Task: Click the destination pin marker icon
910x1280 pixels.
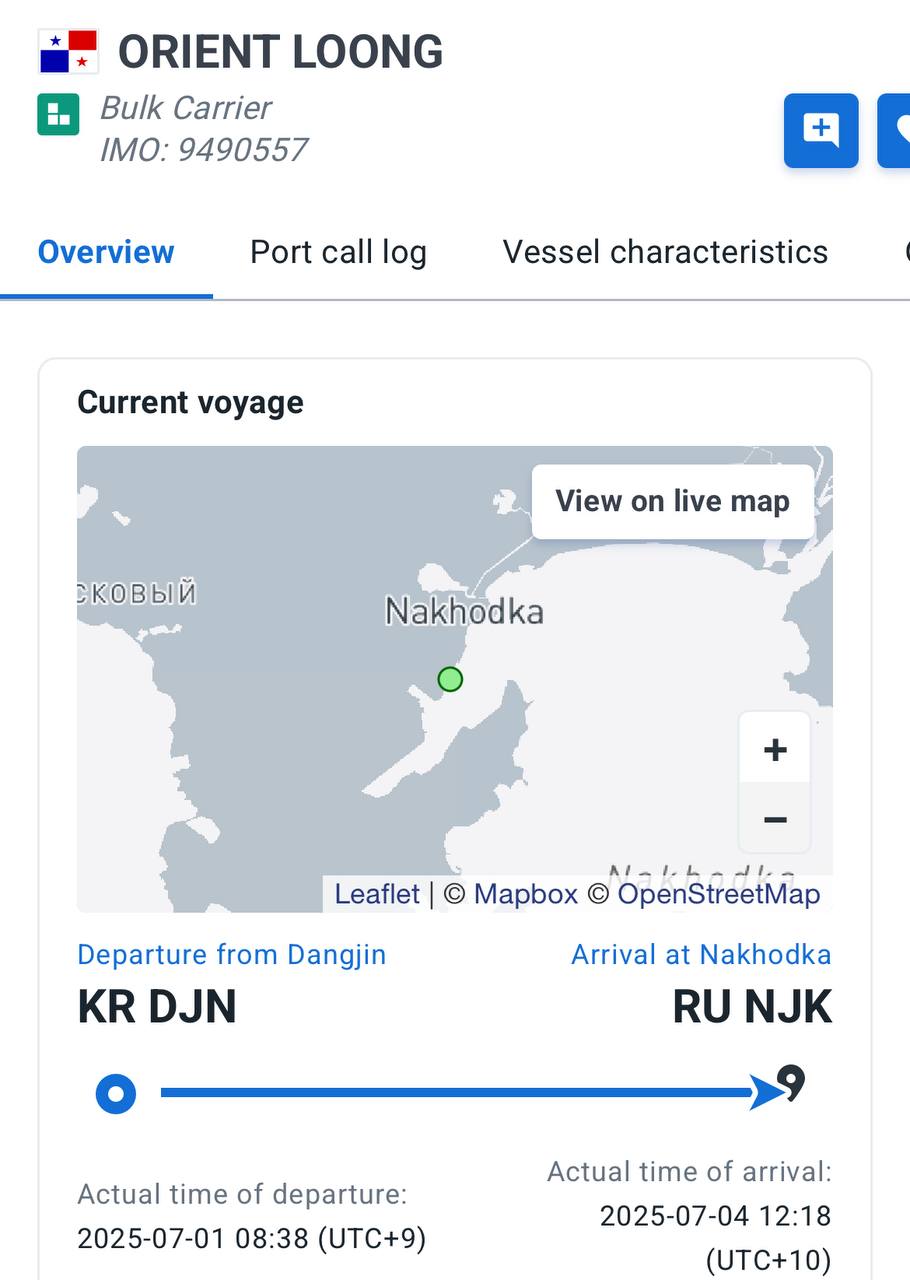Action: tap(791, 1084)
